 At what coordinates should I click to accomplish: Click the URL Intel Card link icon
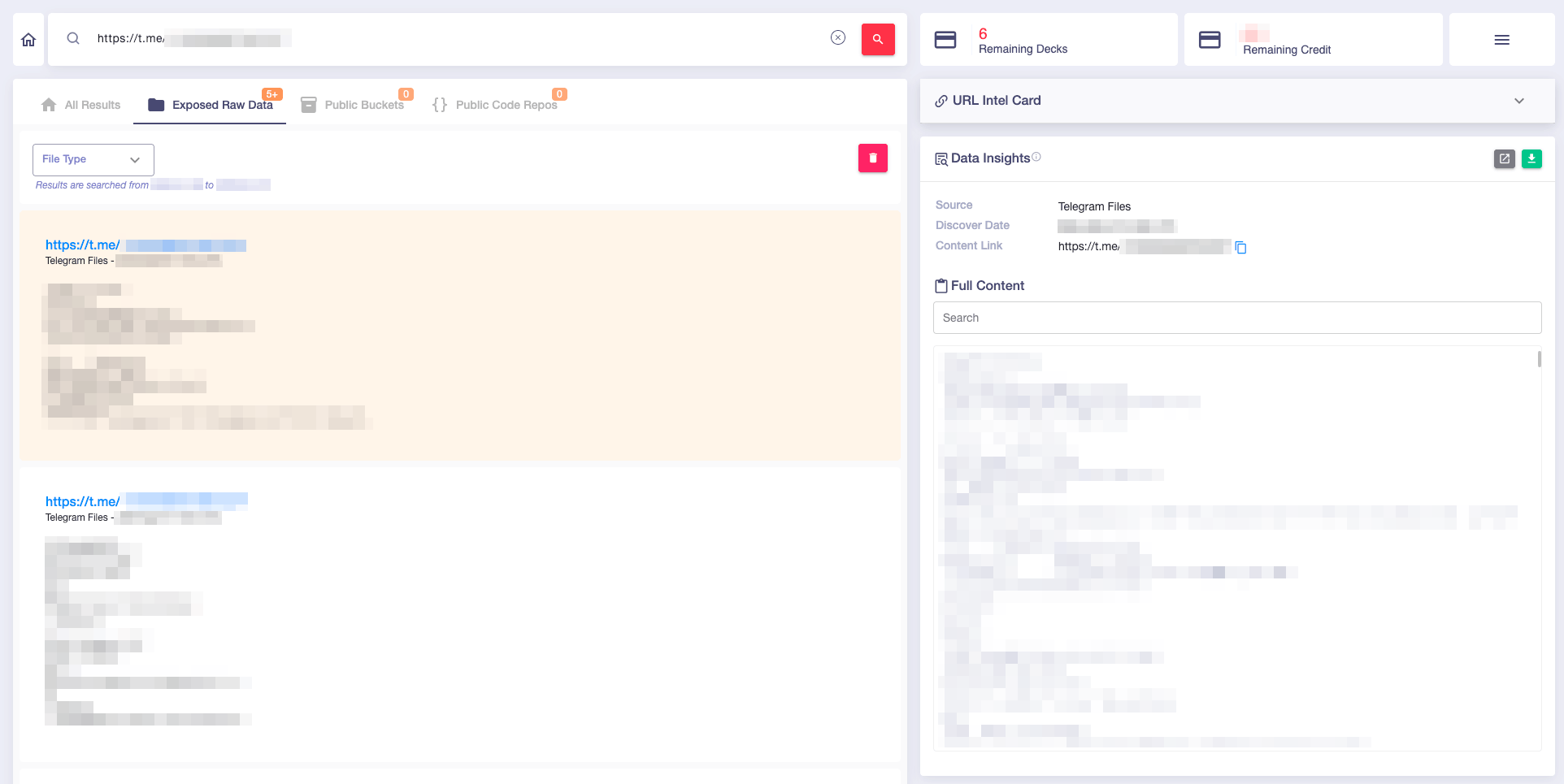click(x=941, y=101)
